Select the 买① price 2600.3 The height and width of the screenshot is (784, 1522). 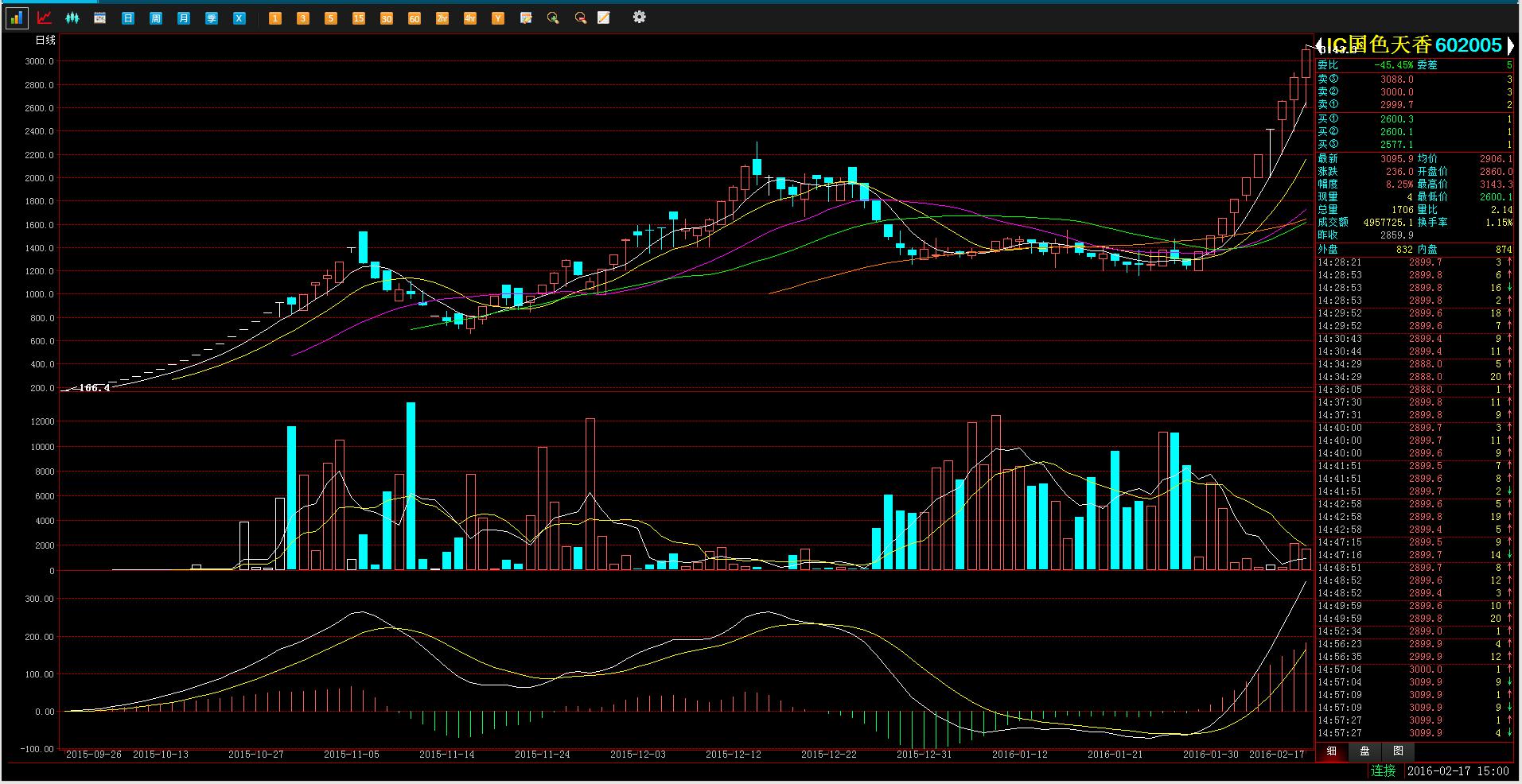[x=1397, y=119]
